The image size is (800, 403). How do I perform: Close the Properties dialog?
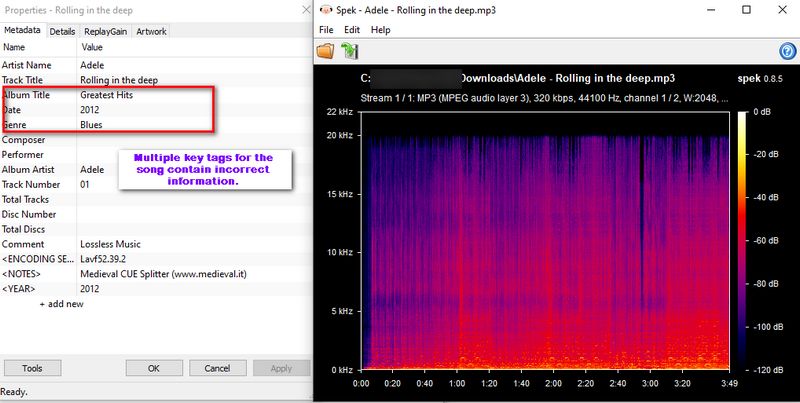306,10
